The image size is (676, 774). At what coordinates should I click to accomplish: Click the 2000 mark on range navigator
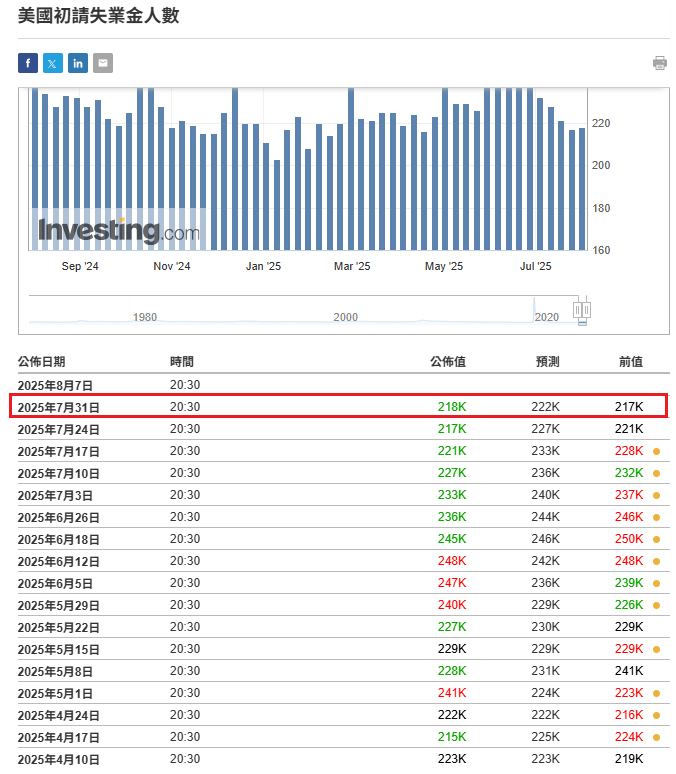(345, 317)
